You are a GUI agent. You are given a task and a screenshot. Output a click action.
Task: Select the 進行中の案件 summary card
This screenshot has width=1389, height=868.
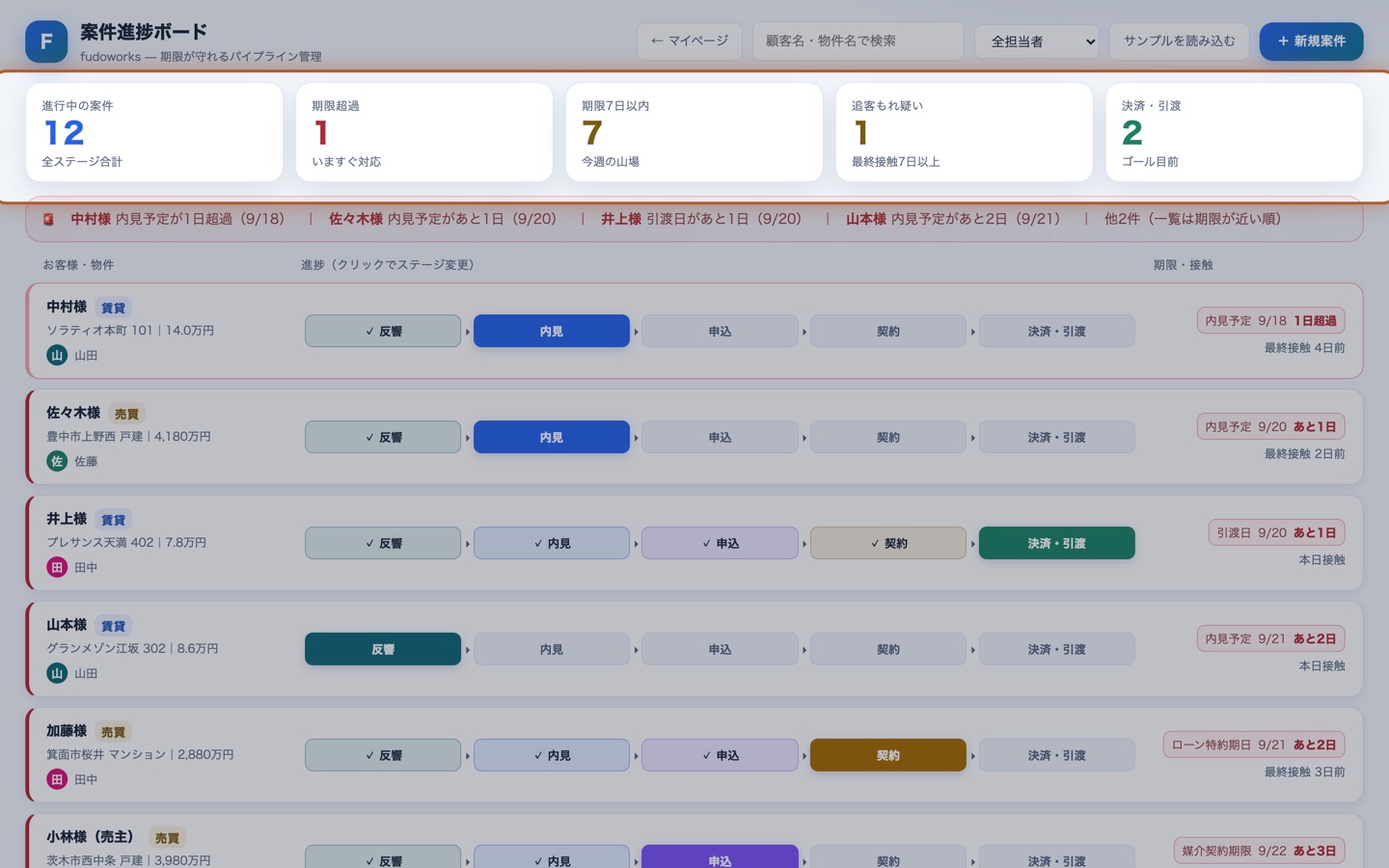(x=154, y=132)
